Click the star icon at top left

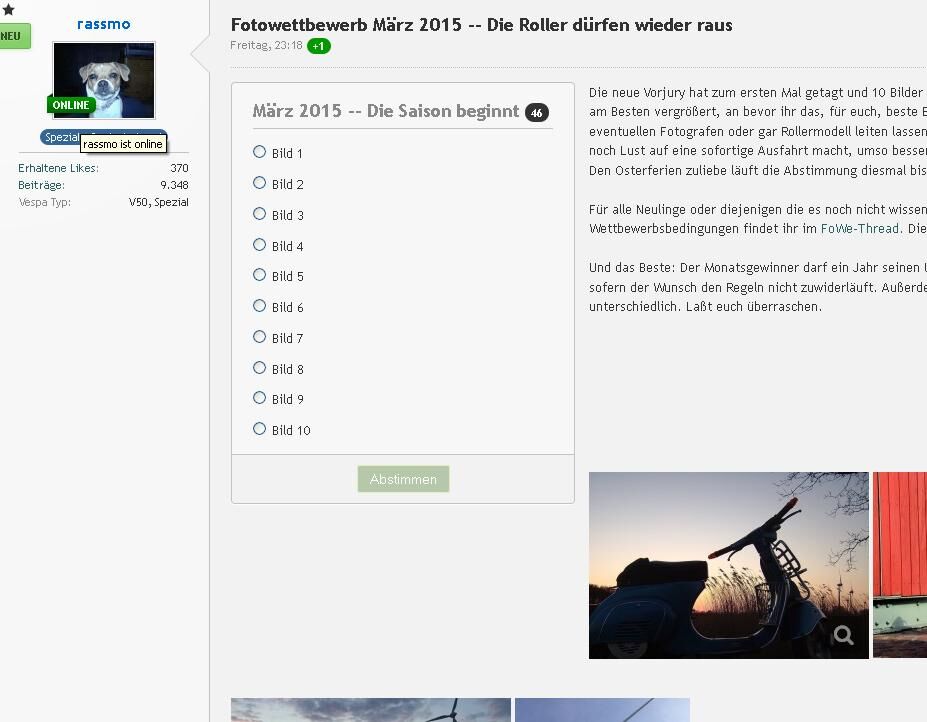(x=8, y=9)
